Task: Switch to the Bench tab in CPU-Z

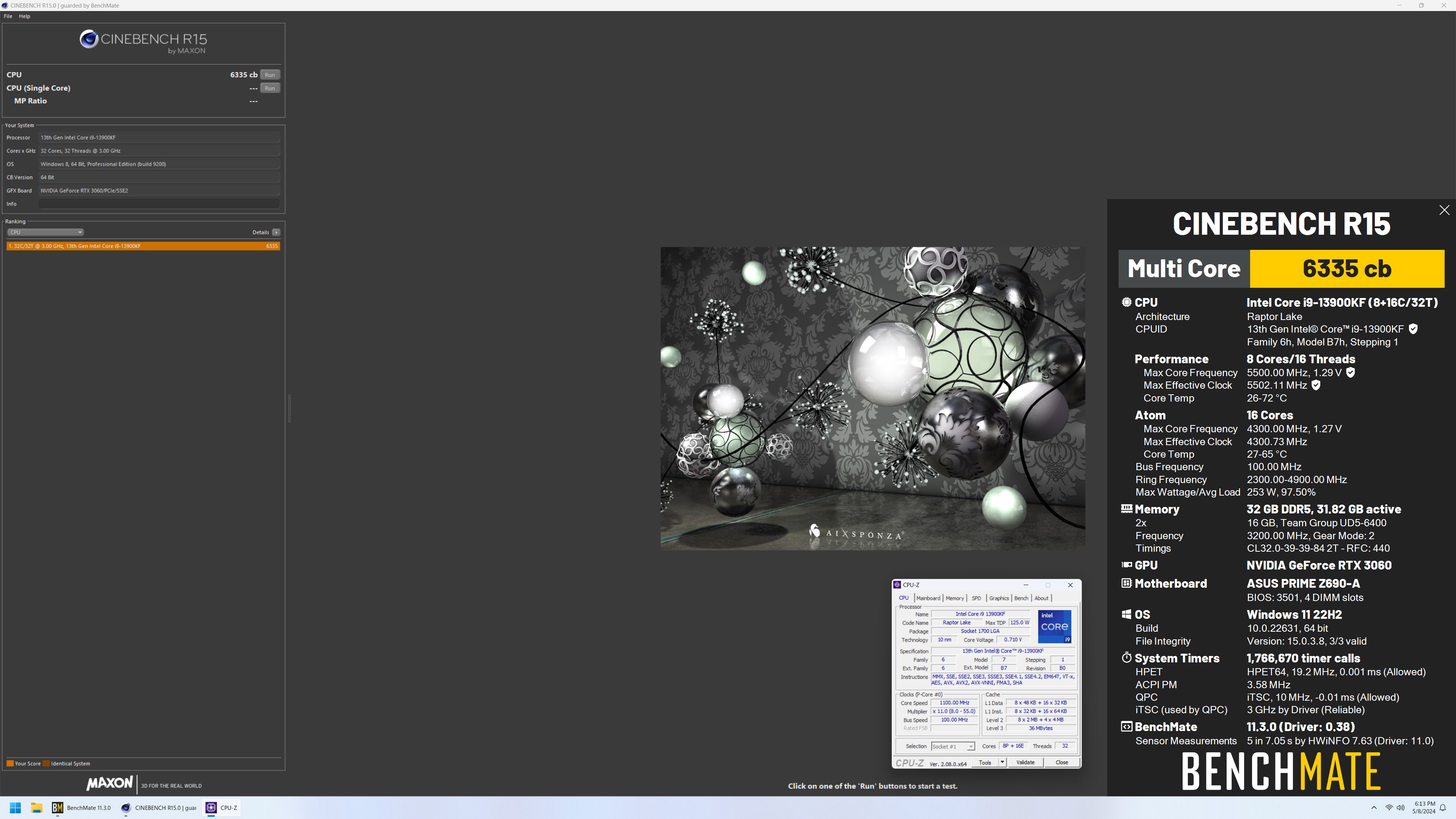Action: click(1021, 598)
